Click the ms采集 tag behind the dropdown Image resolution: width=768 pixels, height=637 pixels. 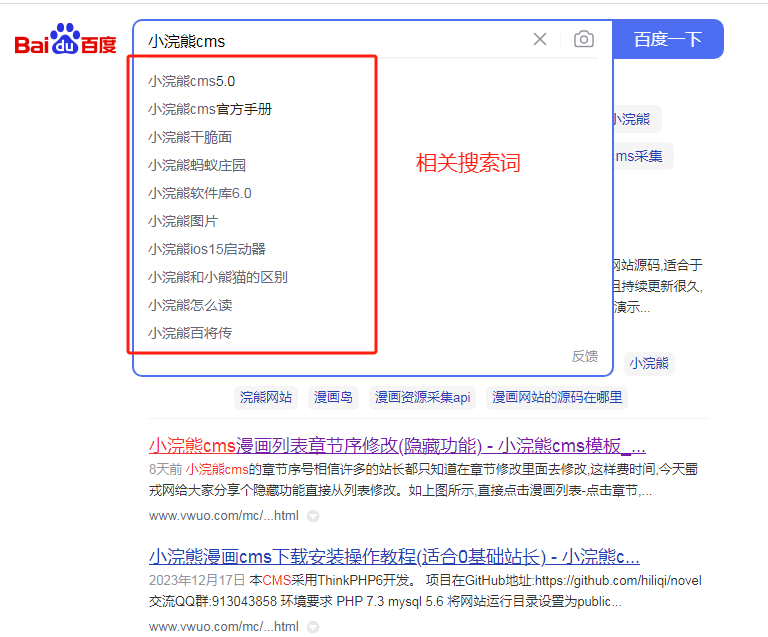(x=643, y=156)
